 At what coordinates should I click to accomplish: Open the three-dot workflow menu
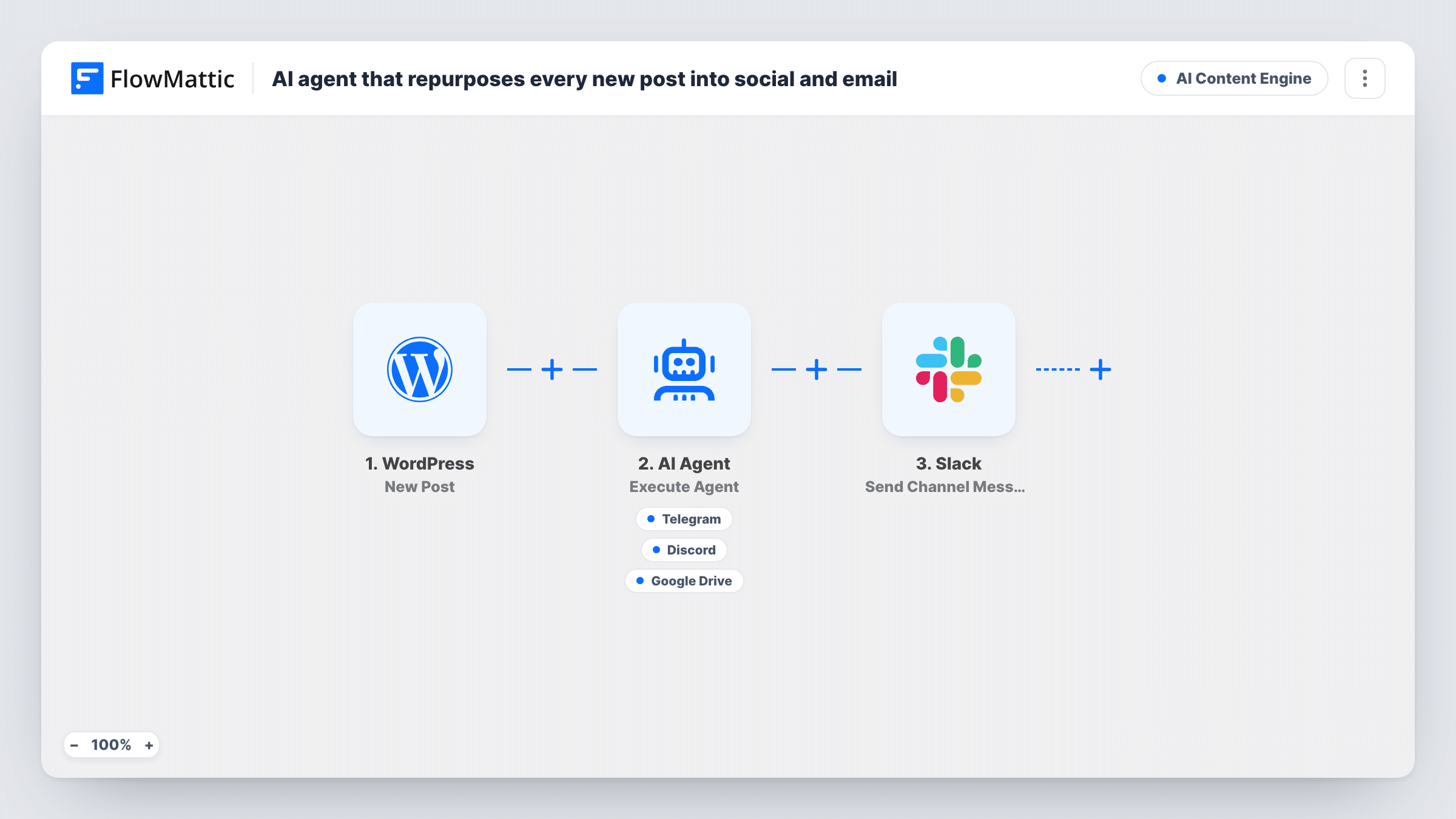pyautogui.click(x=1364, y=78)
